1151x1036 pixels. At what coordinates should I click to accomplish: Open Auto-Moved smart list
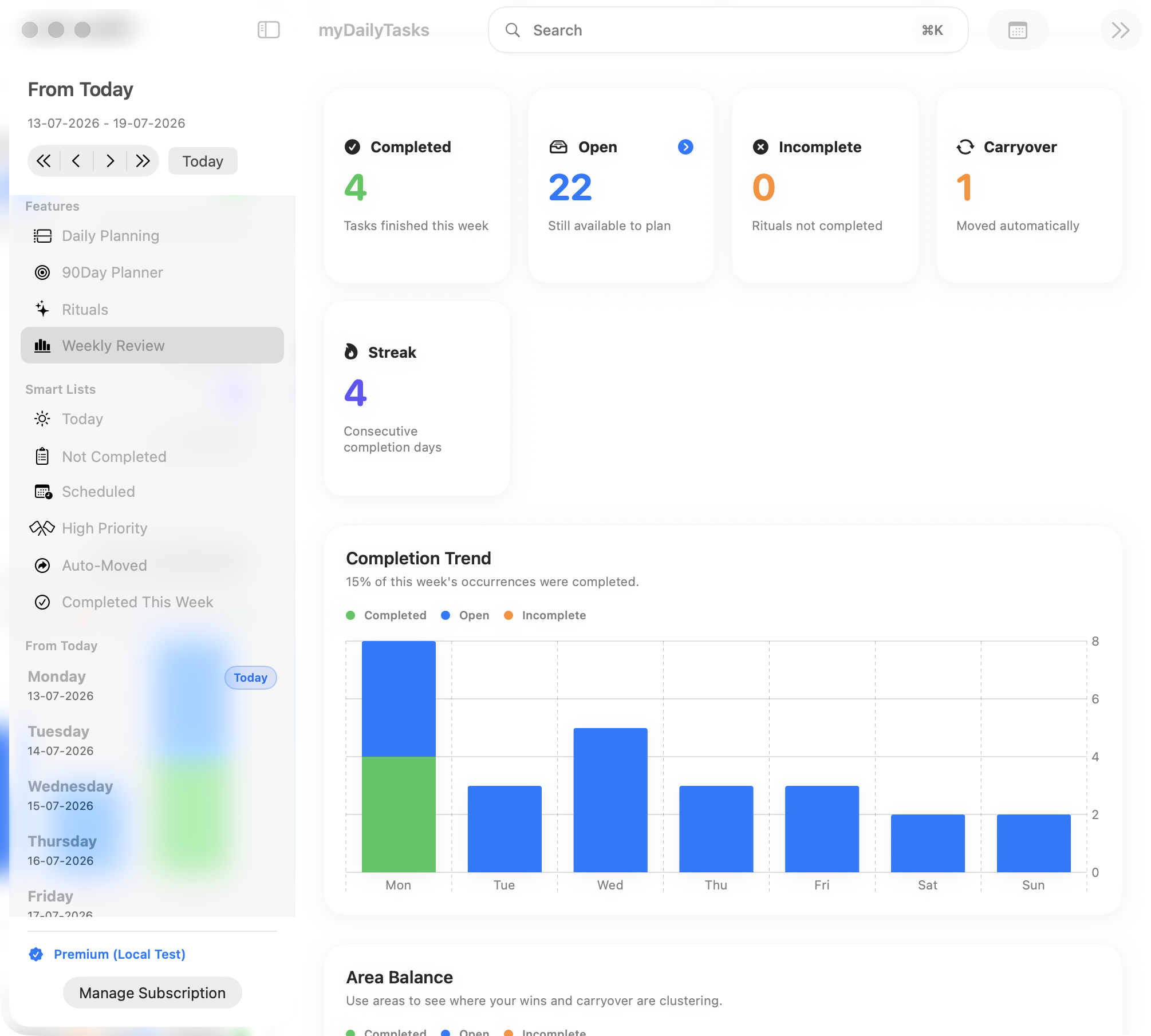pos(152,566)
